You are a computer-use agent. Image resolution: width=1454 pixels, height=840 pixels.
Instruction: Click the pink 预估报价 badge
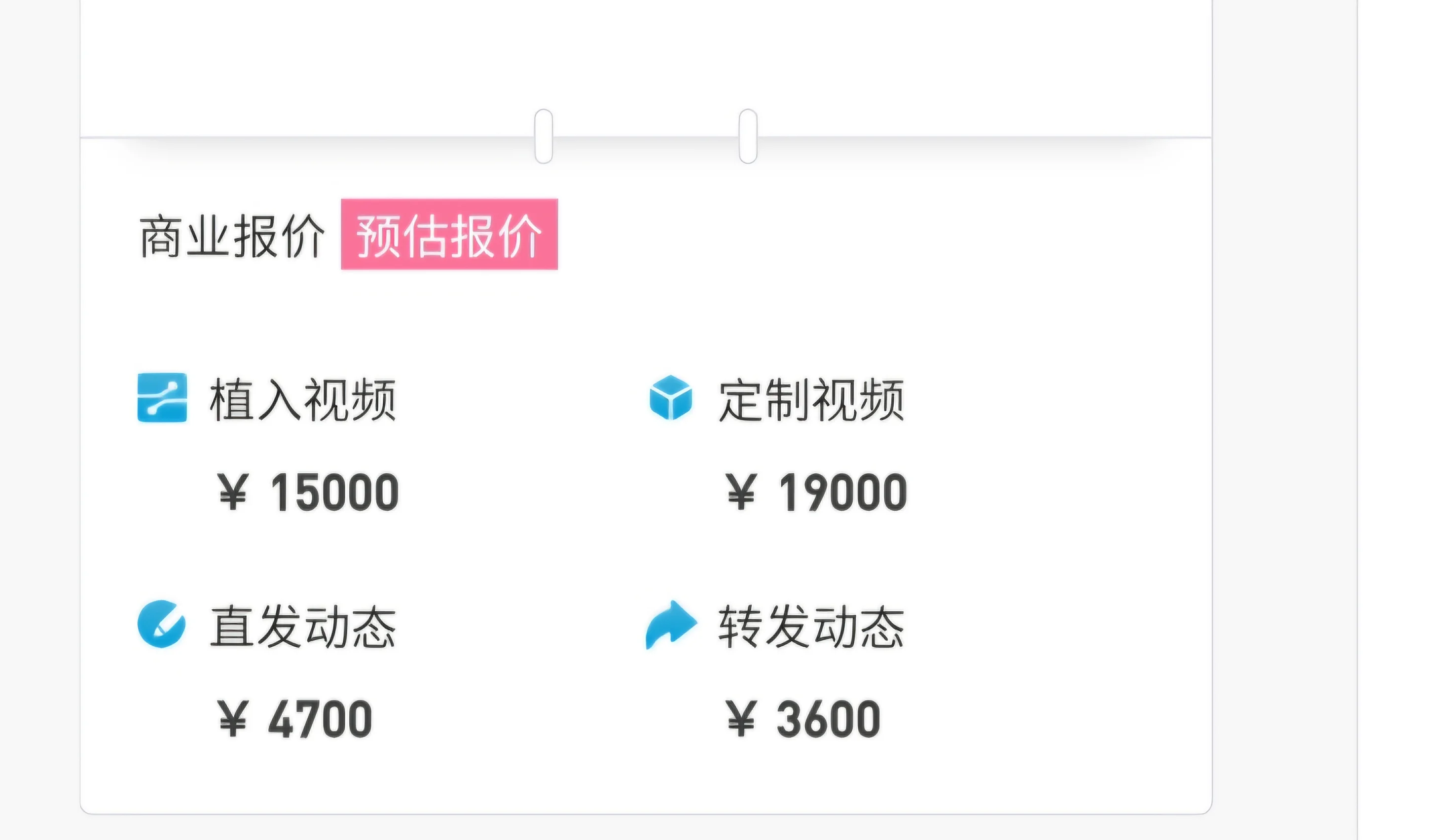tap(449, 234)
